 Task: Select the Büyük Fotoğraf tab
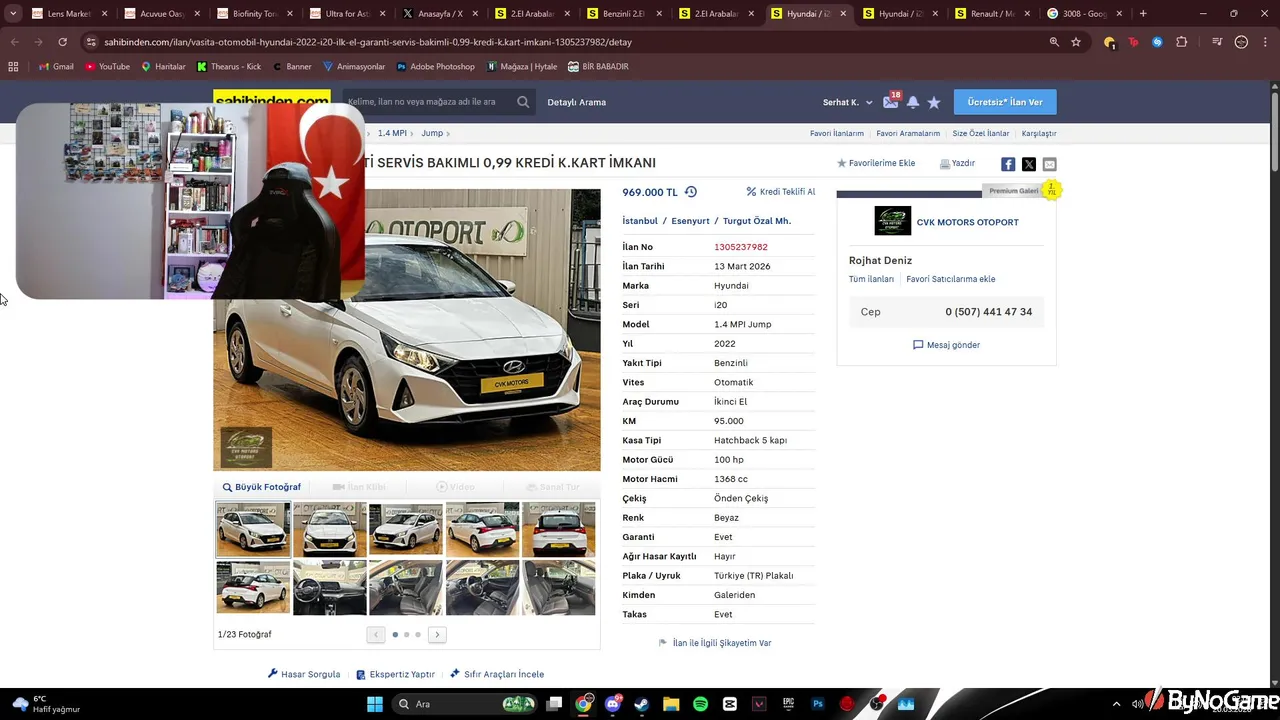(x=262, y=487)
